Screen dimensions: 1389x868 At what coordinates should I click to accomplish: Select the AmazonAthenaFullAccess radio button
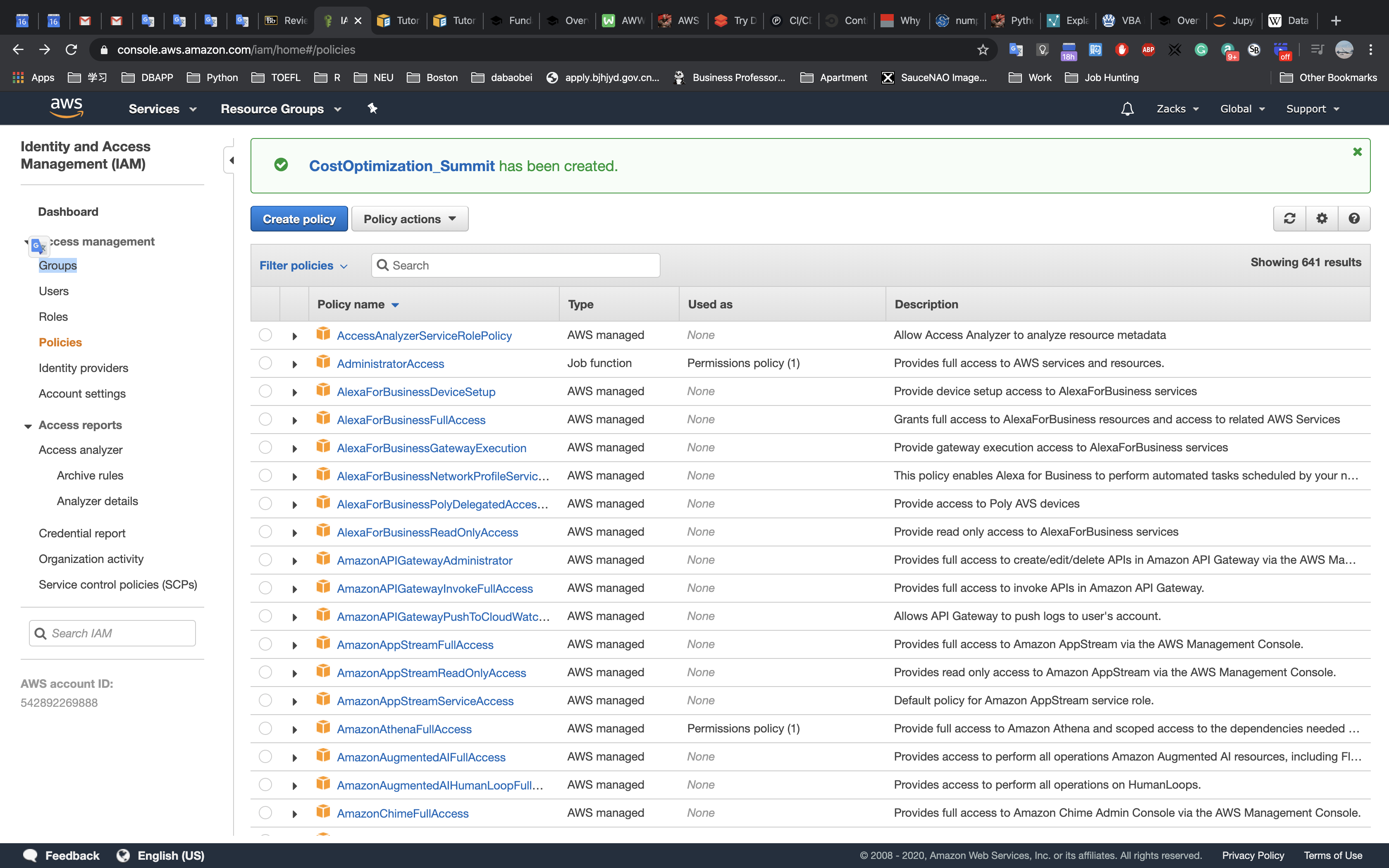tap(265, 728)
